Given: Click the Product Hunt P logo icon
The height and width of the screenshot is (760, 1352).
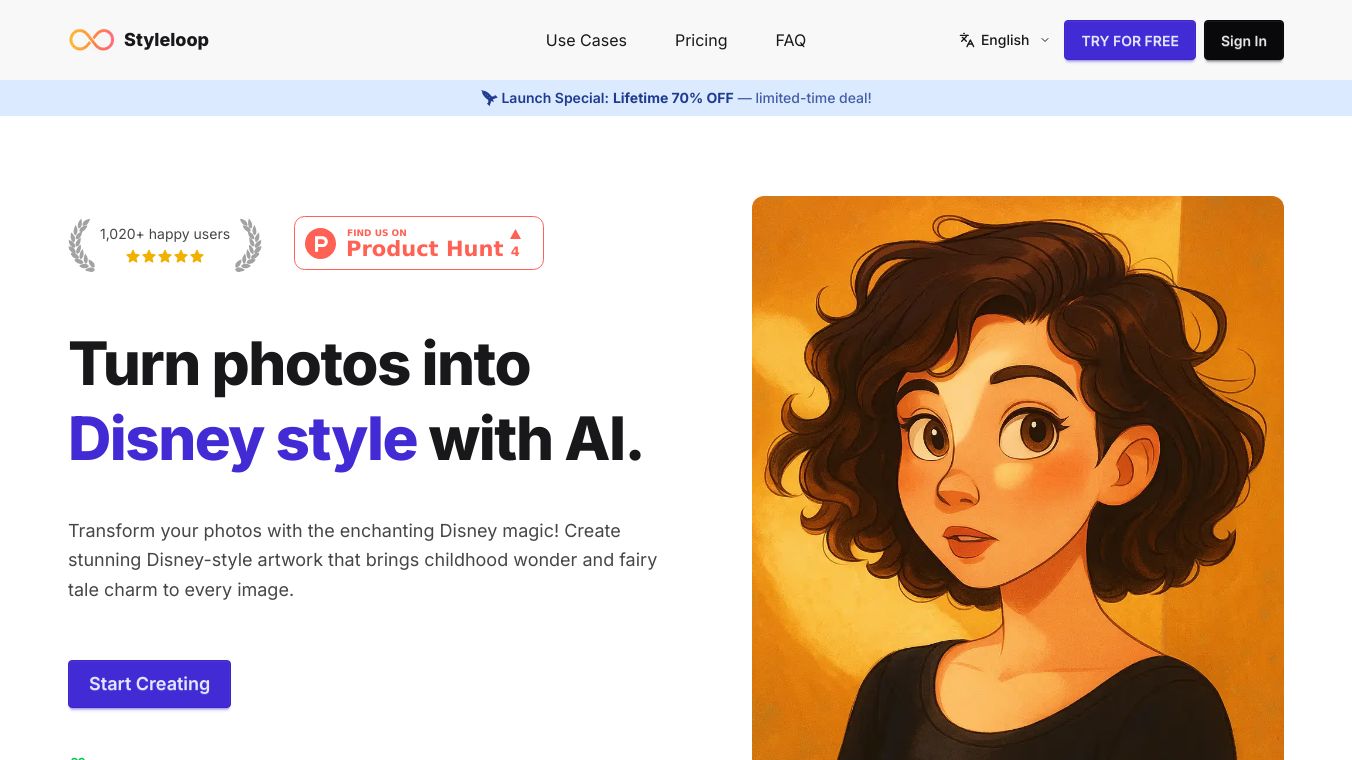Looking at the screenshot, I should pyautogui.click(x=321, y=243).
